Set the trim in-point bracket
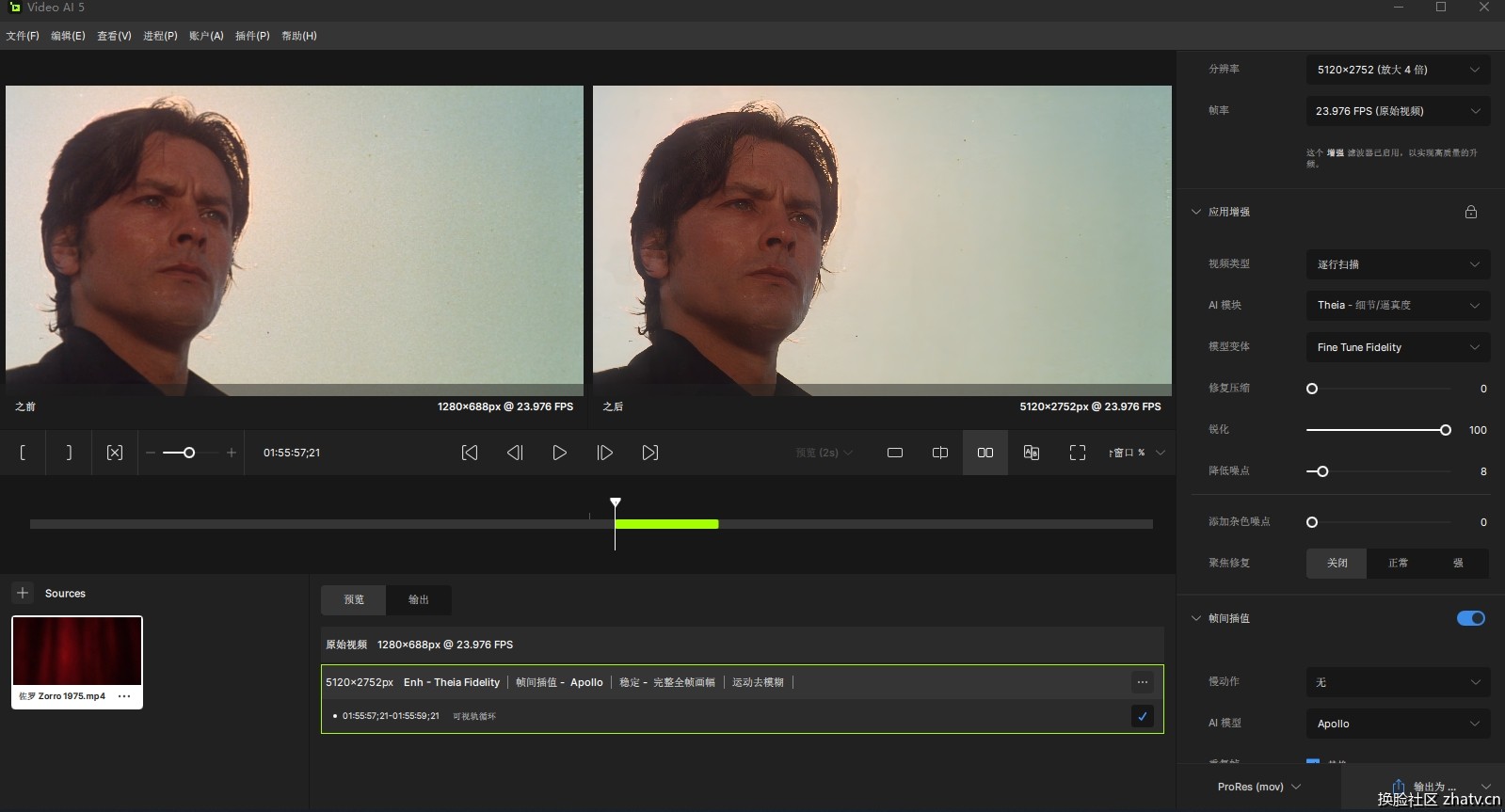The width and height of the screenshot is (1505, 812). tap(23, 453)
